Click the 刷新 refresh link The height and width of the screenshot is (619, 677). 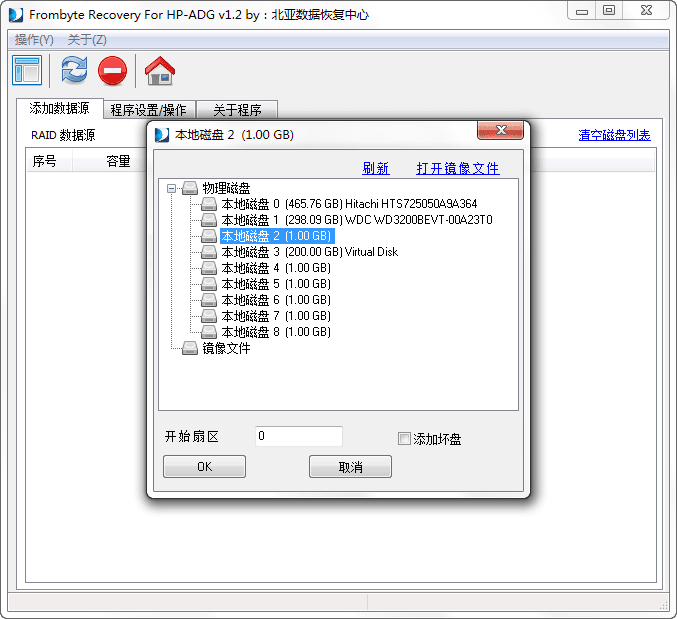(x=376, y=168)
